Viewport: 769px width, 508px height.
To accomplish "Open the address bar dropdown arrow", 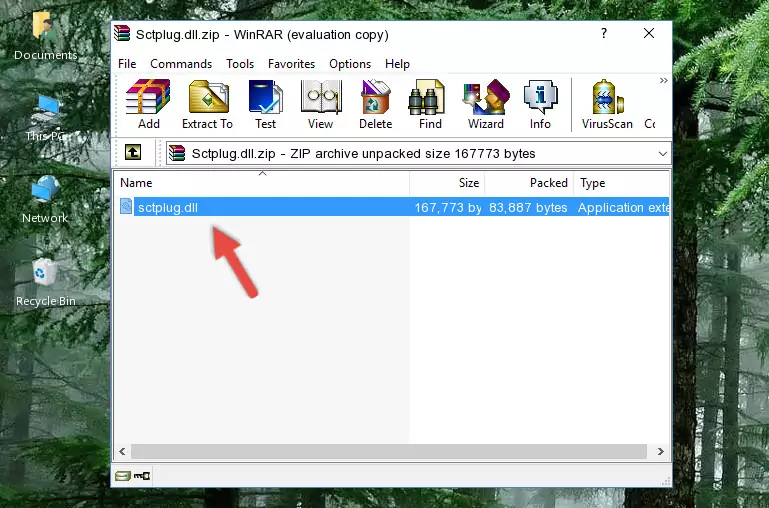I will coord(663,153).
